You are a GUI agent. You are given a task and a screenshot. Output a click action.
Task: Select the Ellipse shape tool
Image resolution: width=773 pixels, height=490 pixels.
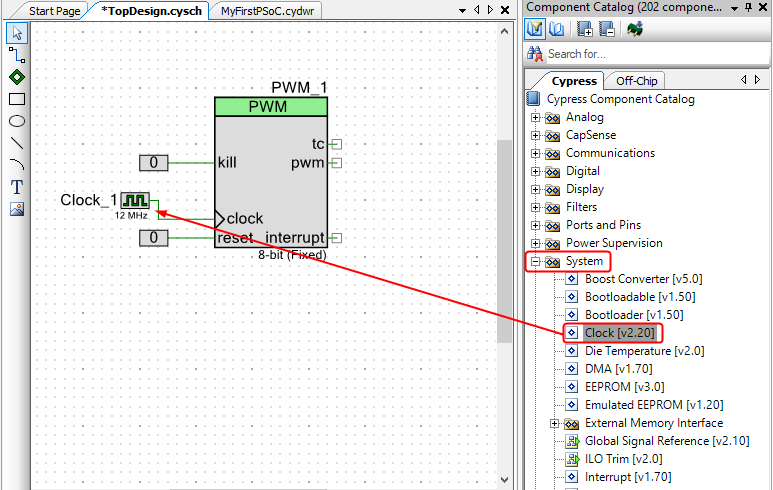click(x=17, y=120)
